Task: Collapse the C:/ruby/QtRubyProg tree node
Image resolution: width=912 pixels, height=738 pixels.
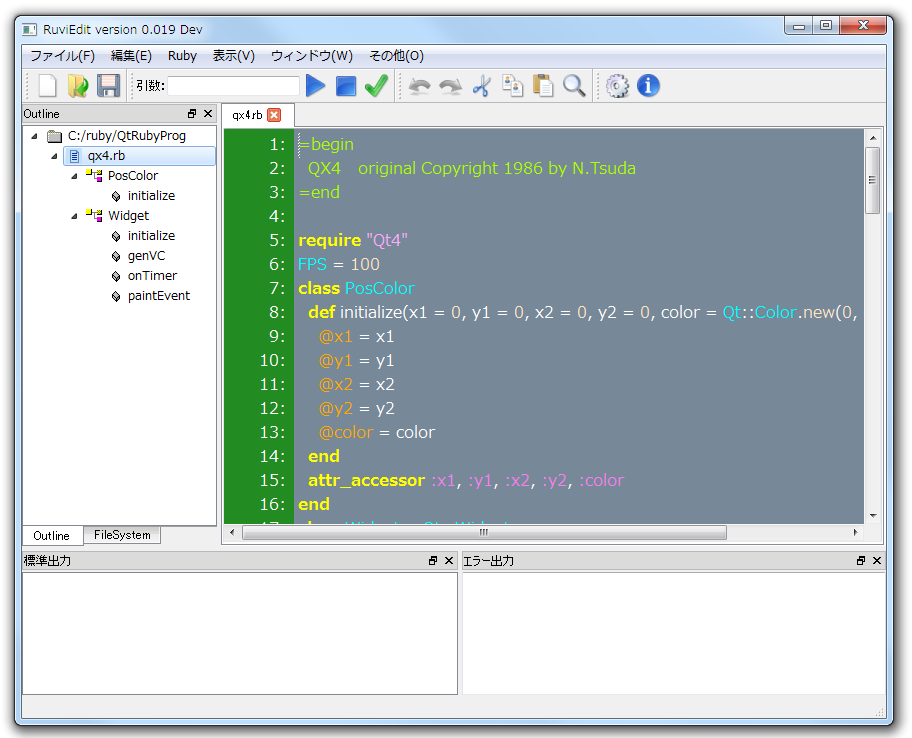Action: point(34,136)
